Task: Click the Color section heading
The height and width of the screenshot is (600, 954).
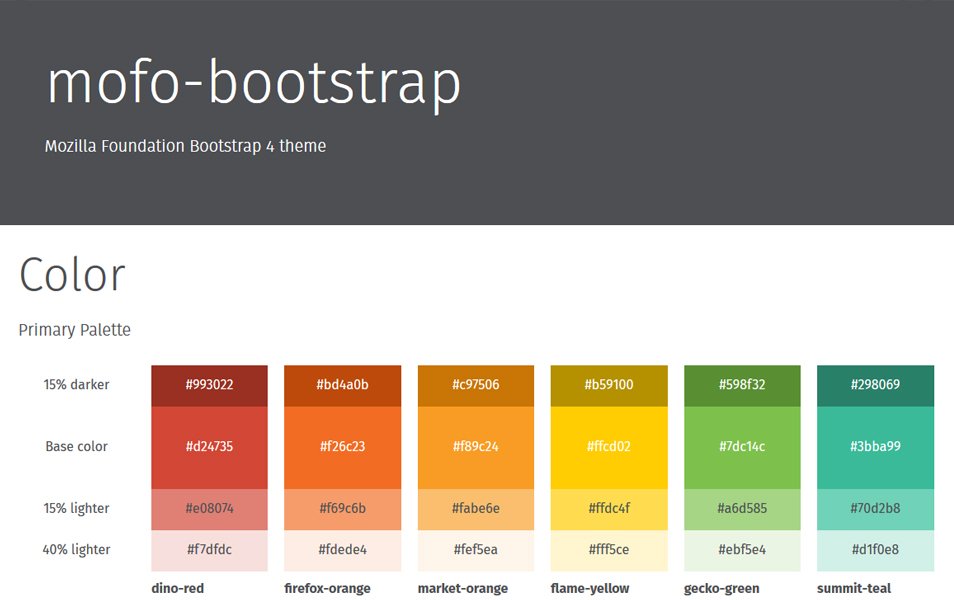Action: pos(72,275)
